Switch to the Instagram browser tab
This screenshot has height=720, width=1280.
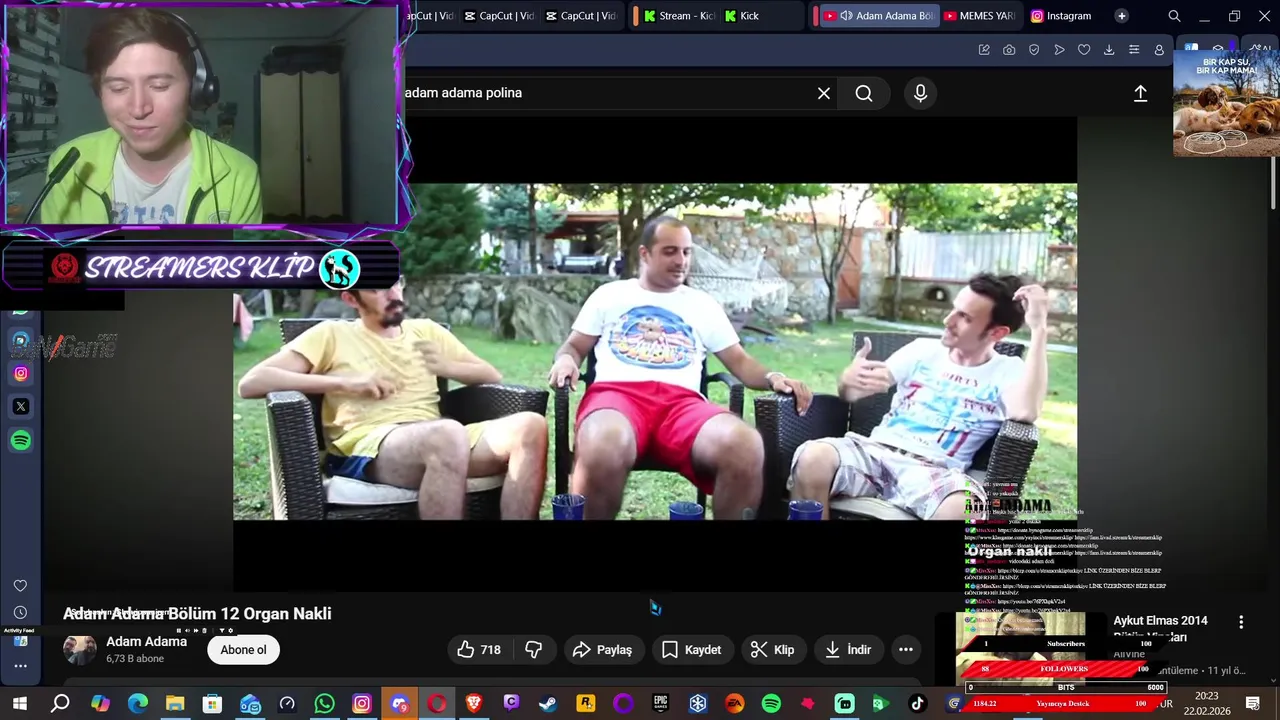1062,16
